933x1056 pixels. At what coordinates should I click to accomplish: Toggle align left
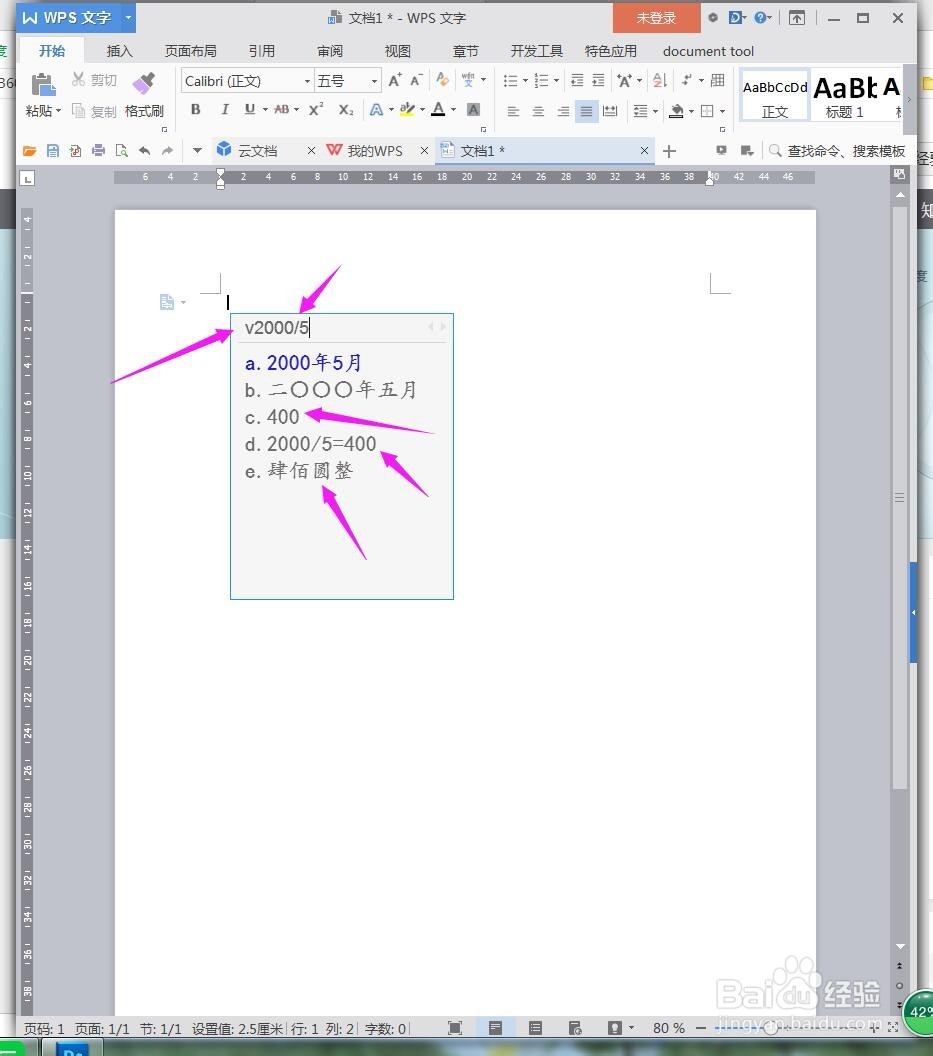point(513,111)
